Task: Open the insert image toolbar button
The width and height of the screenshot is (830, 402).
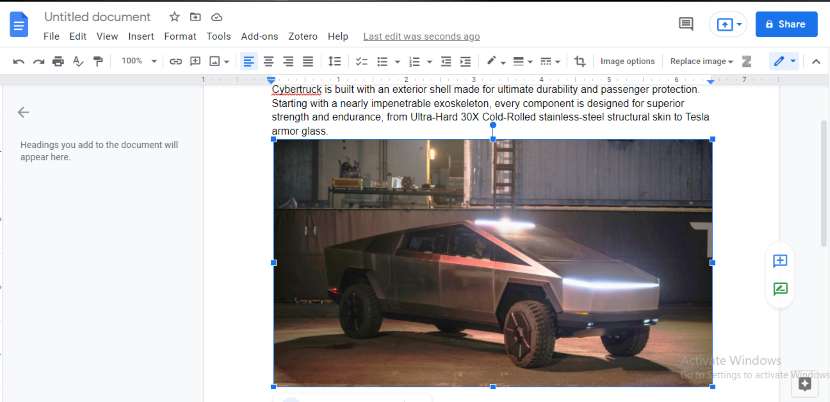Action: pyautogui.click(x=214, y=61)
